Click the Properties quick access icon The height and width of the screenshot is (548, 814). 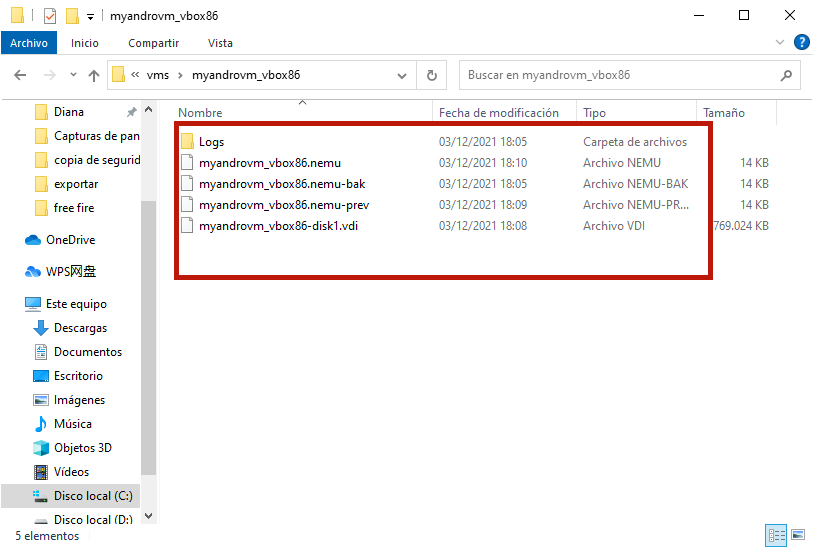click(x=50, y=16)
